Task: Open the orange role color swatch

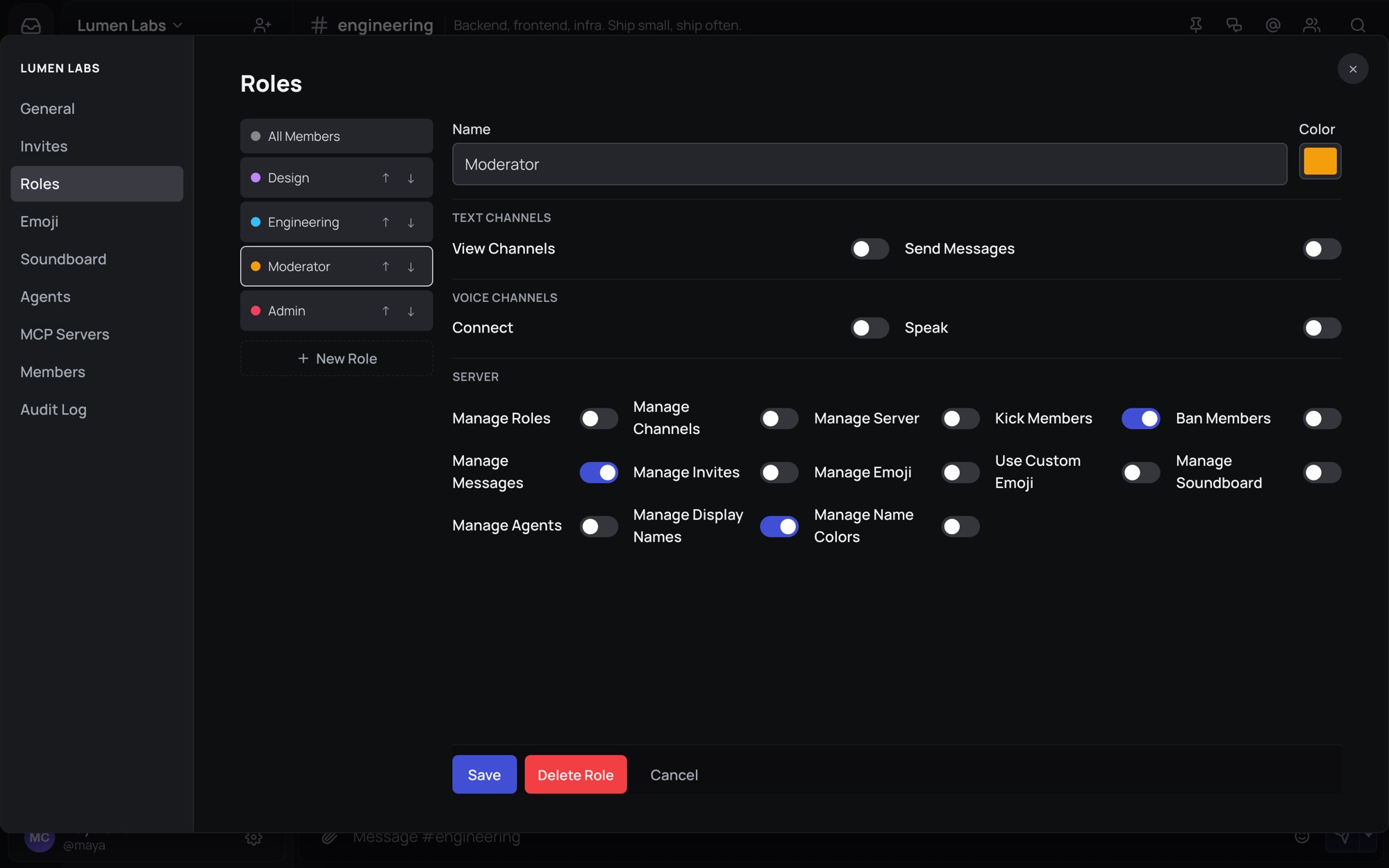Action: [x=1320, y=161]
